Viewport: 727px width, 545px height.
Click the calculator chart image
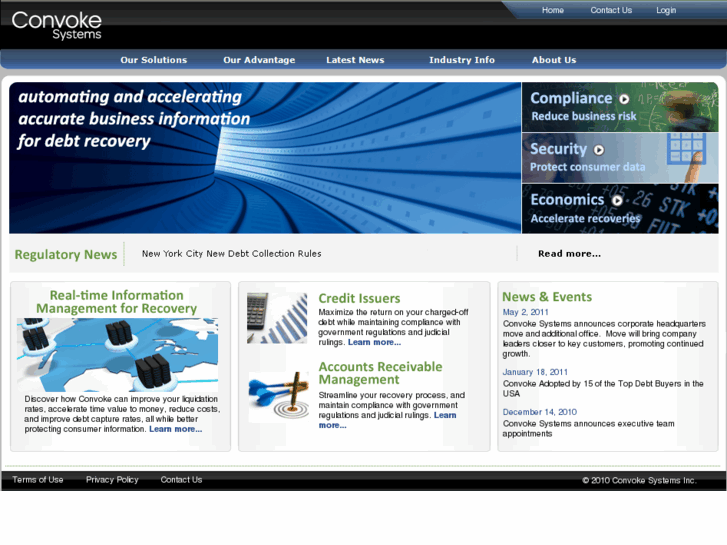tap(277, 318)
